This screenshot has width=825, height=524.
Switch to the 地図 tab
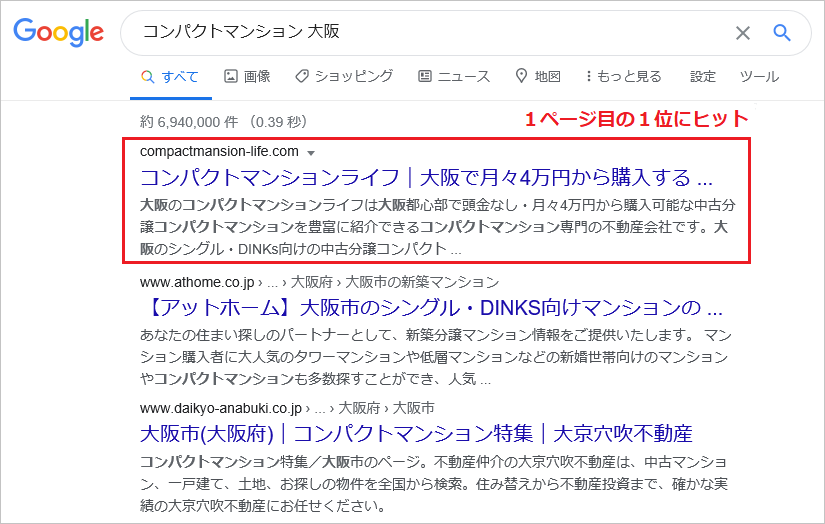click(x=538, y=77)
